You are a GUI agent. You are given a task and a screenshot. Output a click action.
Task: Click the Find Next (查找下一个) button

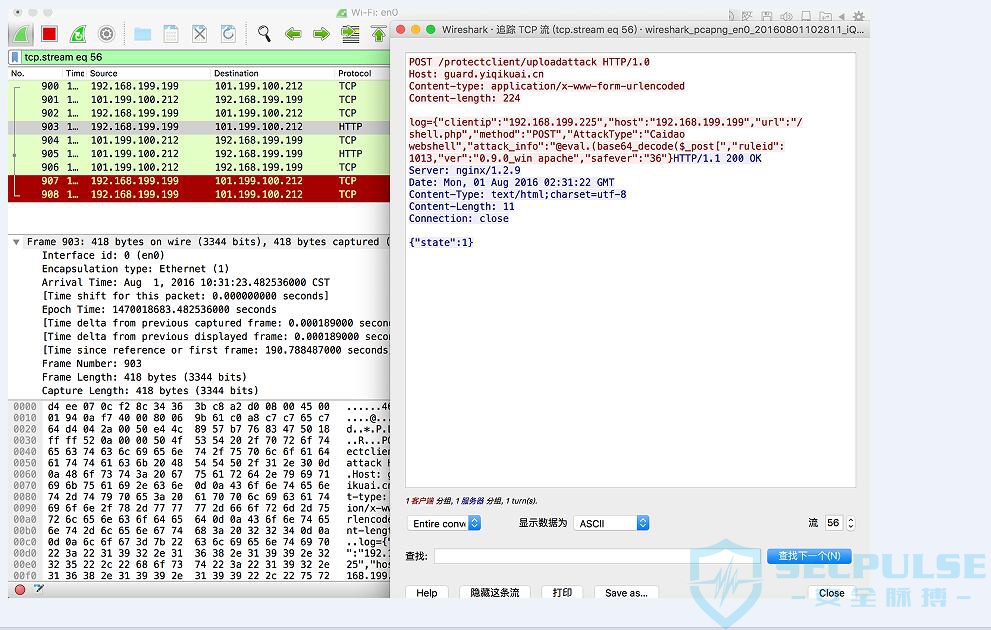coord(809,556)
